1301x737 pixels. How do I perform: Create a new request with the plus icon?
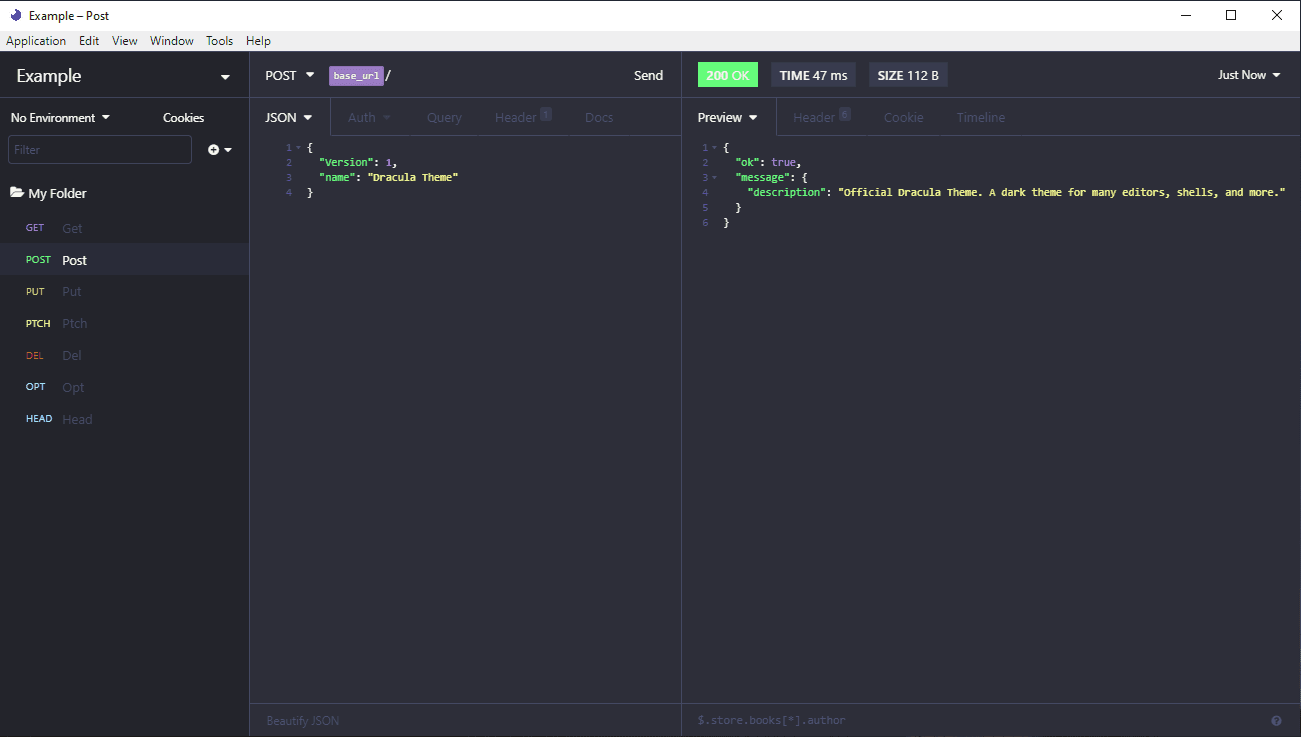[x=211, y=149]
